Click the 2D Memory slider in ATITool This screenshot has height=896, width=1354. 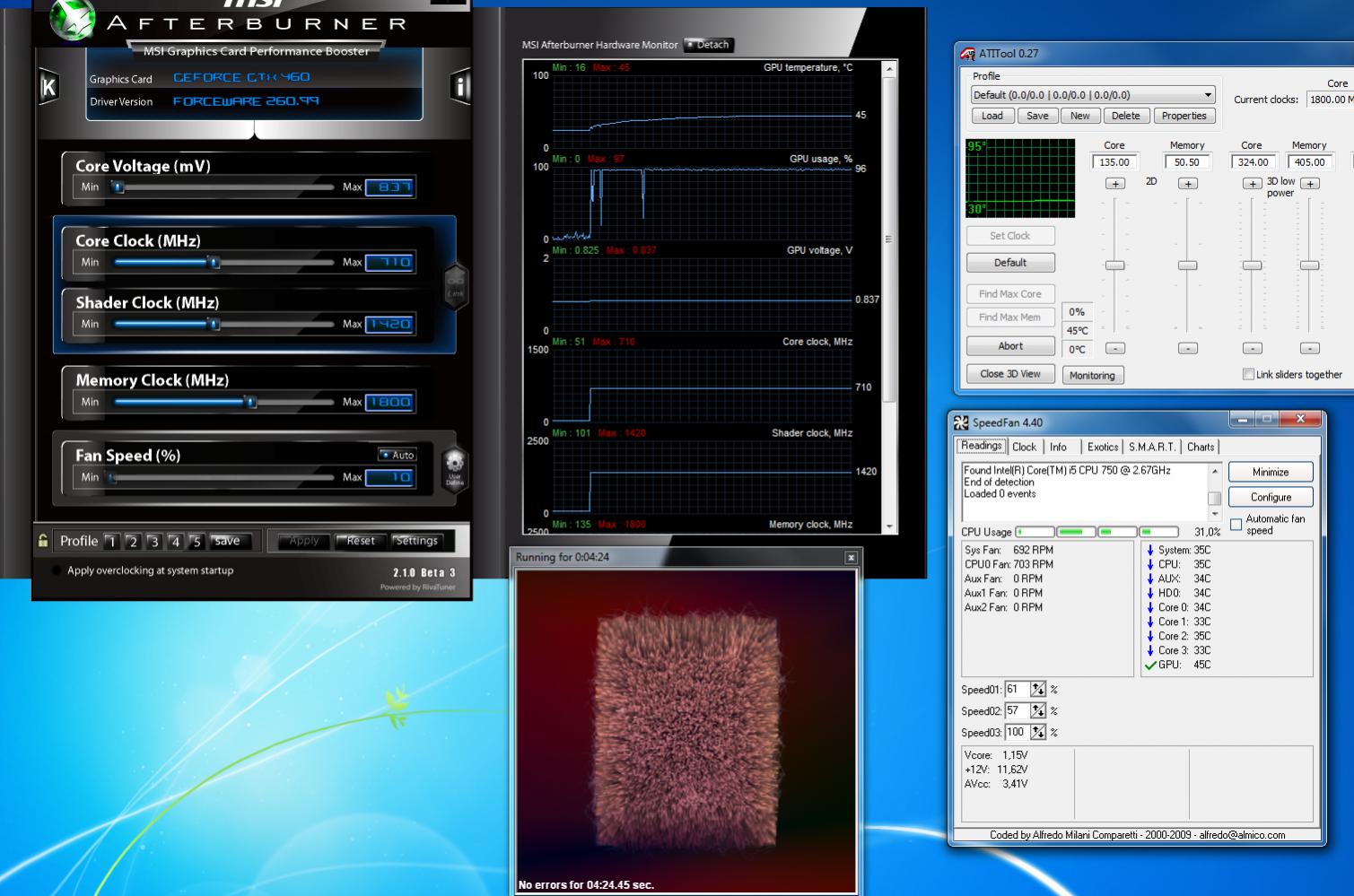click(x=1187, y=265)
